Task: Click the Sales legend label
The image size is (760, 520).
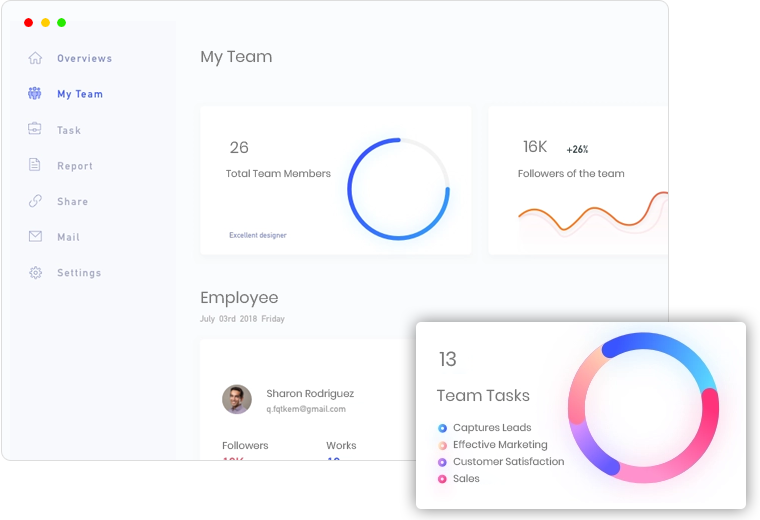Action: coord(466,478)
